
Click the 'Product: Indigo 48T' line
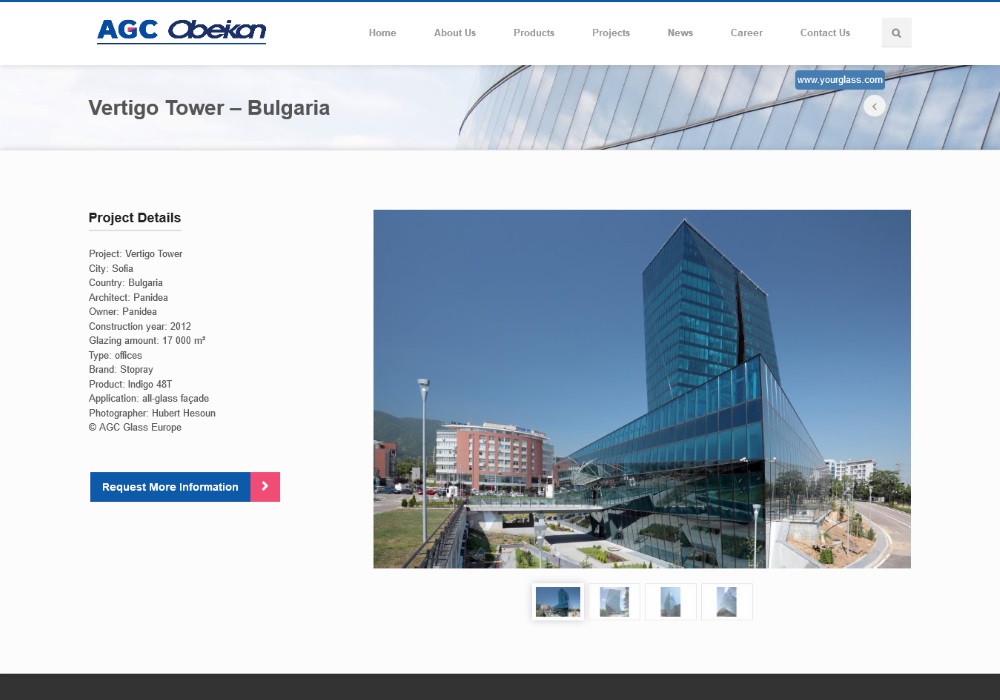[x=130, y=384]
